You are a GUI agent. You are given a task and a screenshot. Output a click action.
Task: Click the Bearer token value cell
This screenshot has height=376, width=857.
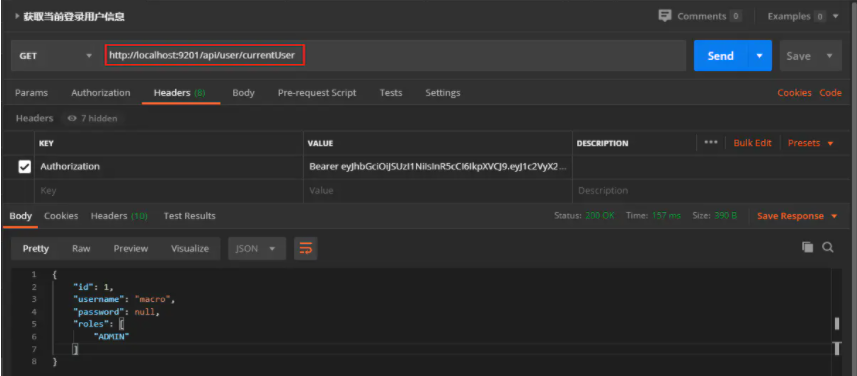(438, 167)
